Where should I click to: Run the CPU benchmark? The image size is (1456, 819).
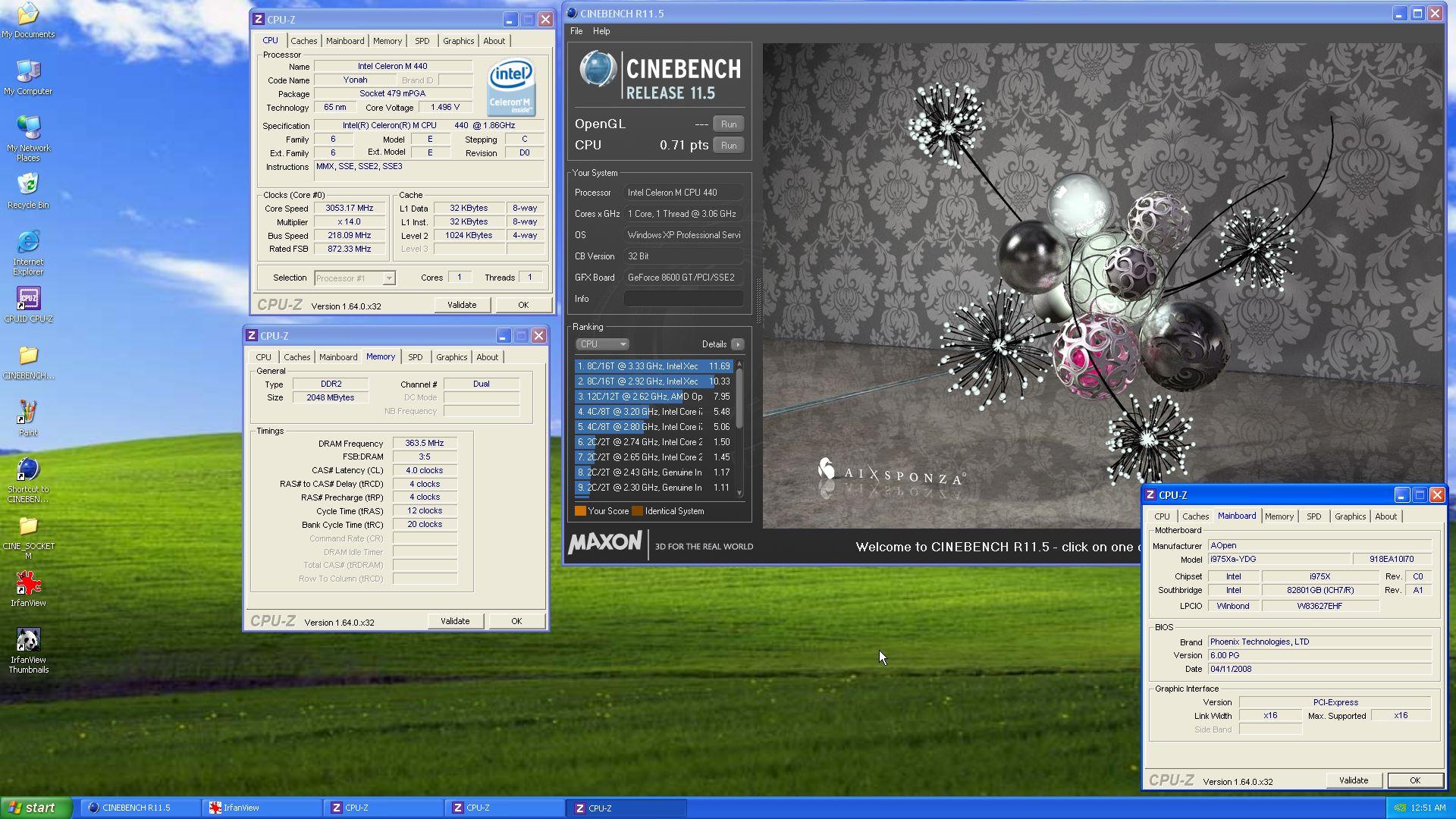point(729,146)
